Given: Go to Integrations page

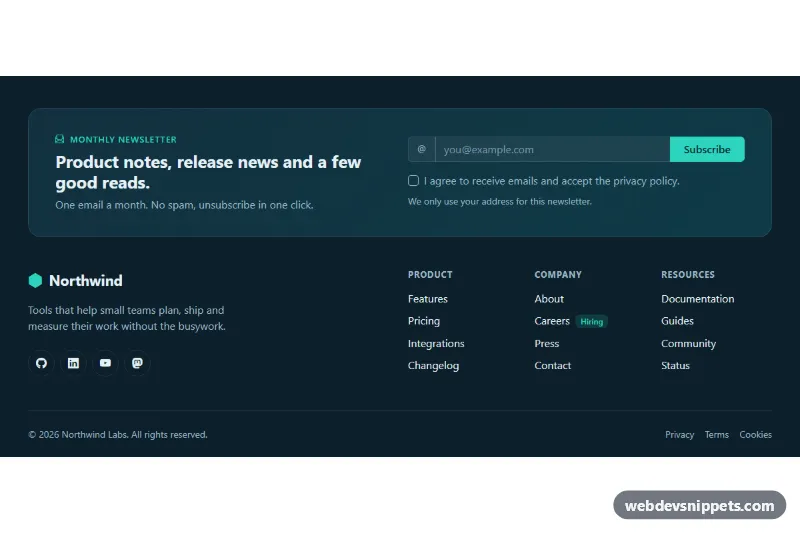Looking at the screenshot, I should 436,343.
